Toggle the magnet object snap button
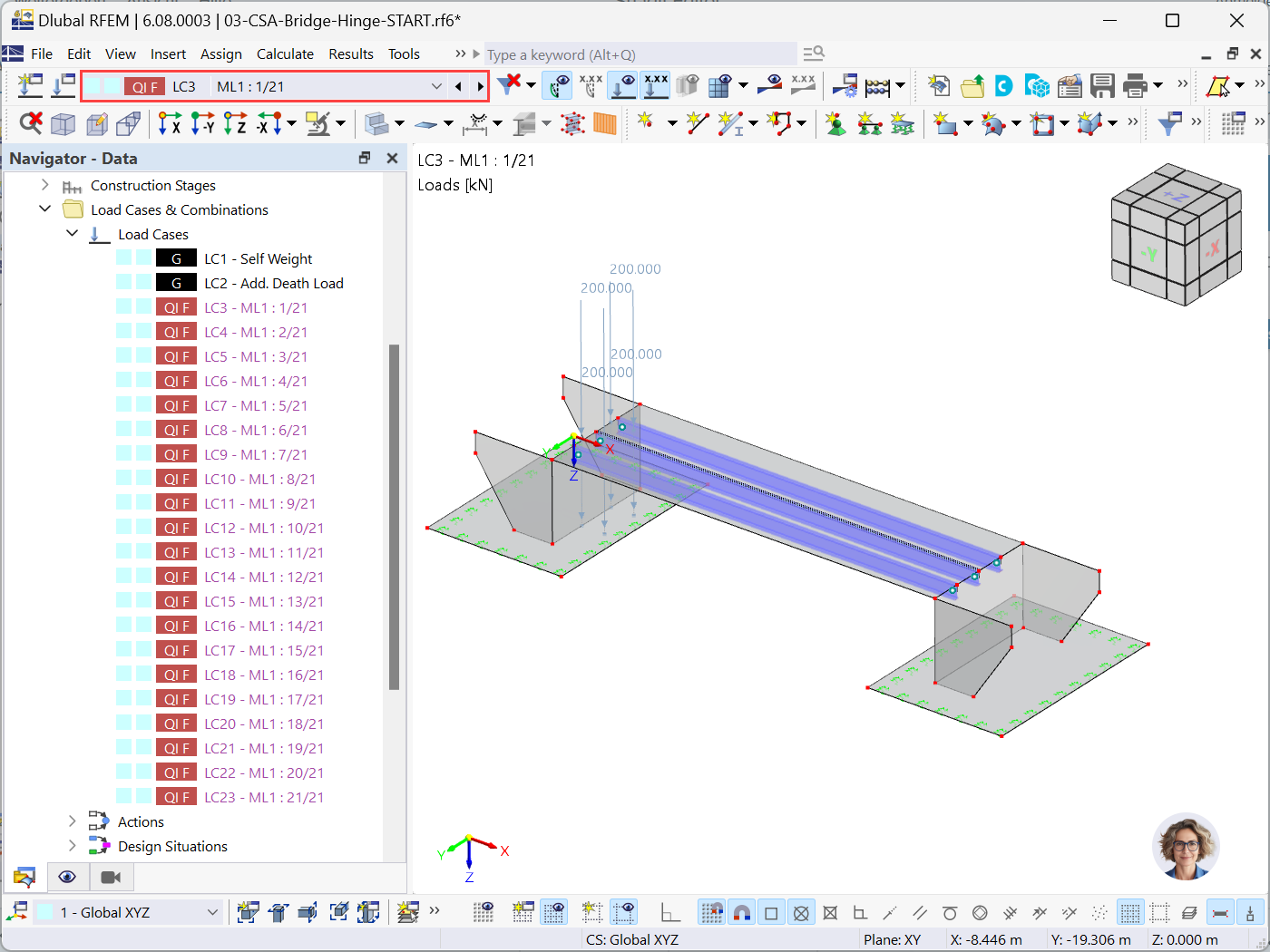The image size is (1270, 952). coord(742,912)
